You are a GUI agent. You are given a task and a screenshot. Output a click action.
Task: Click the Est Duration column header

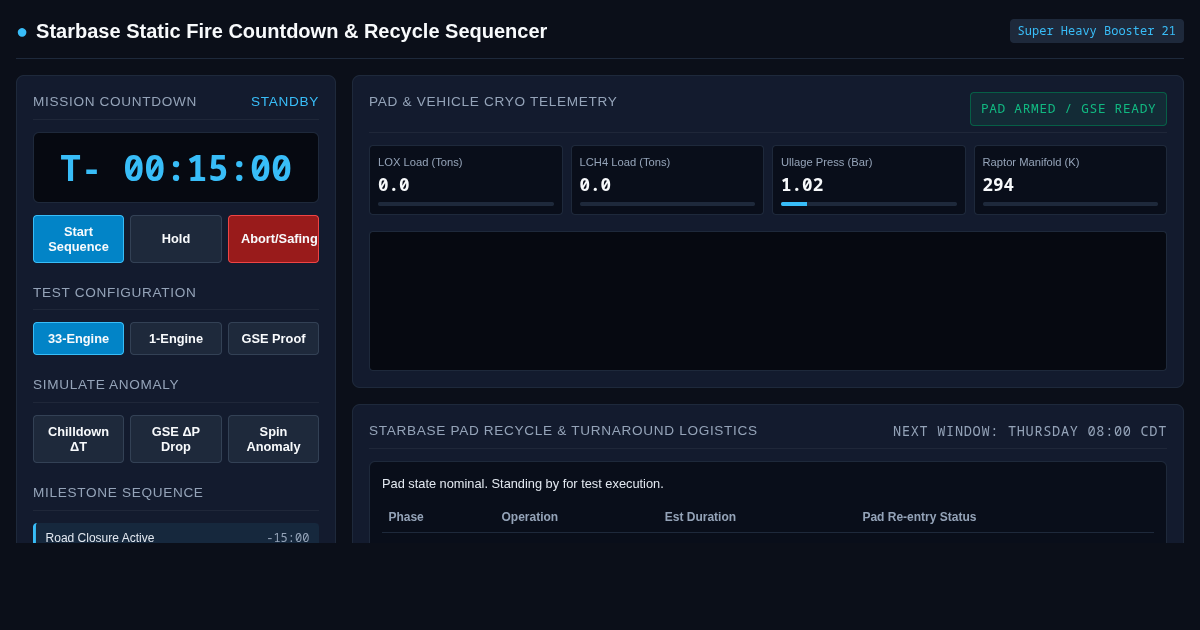[x=700, y=517]
